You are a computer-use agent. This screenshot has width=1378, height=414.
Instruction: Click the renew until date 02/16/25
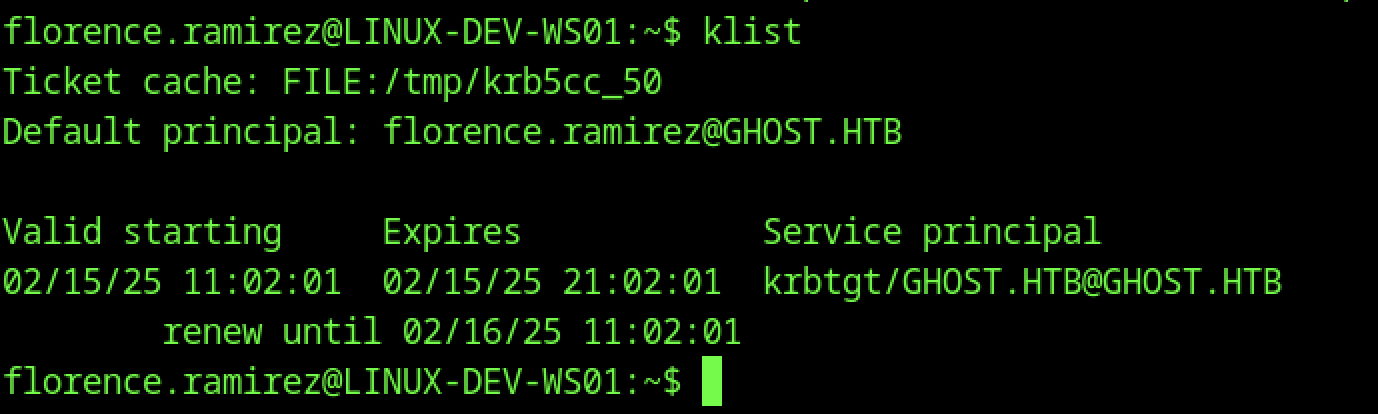[482, 332]
